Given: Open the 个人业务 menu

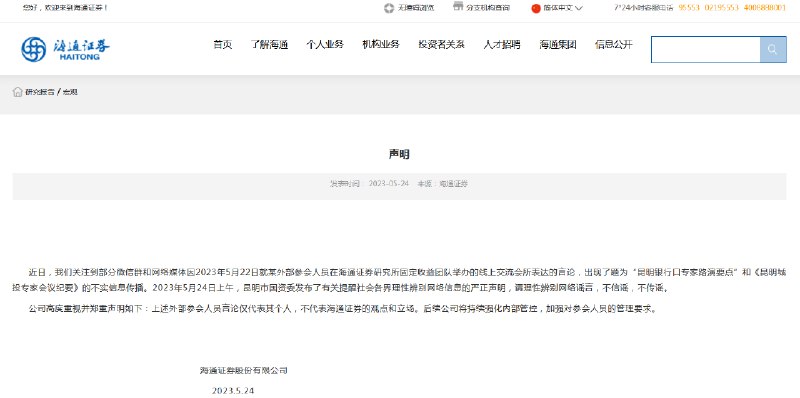Looking at the screenshot, I should (325, 44).
